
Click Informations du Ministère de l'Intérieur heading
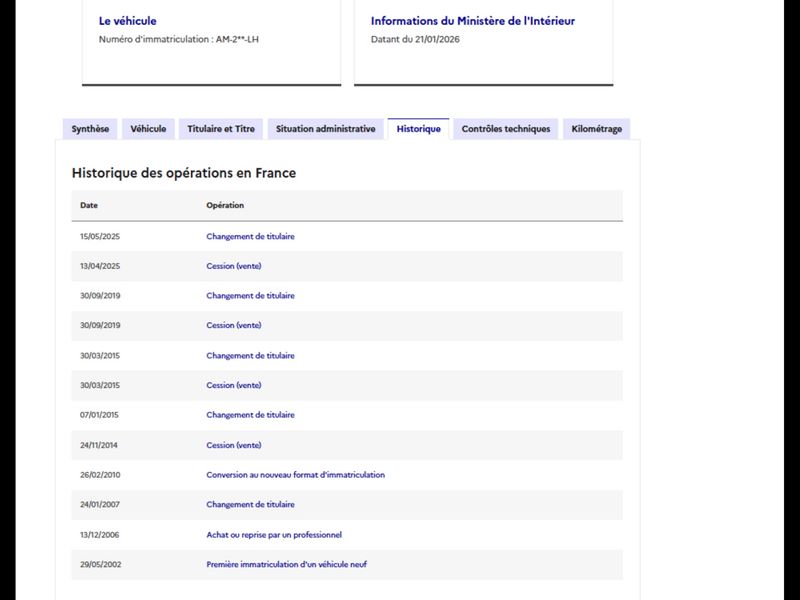(x=472, y=21)
